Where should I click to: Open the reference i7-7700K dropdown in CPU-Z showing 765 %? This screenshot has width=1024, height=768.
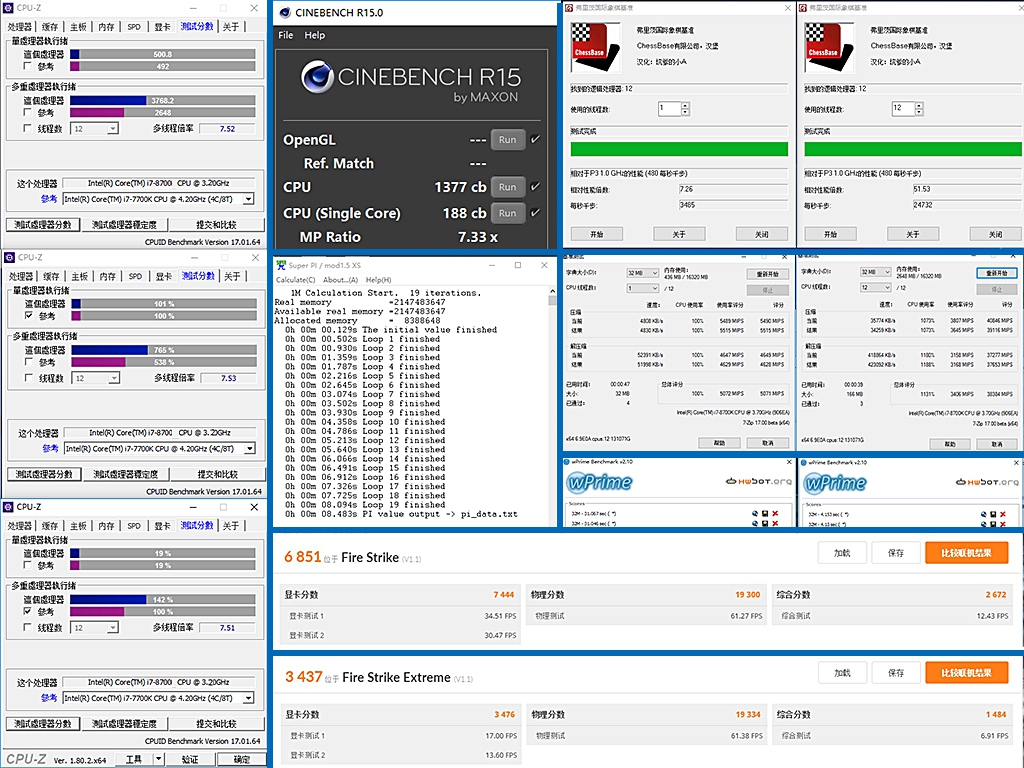tap(249, 449)
